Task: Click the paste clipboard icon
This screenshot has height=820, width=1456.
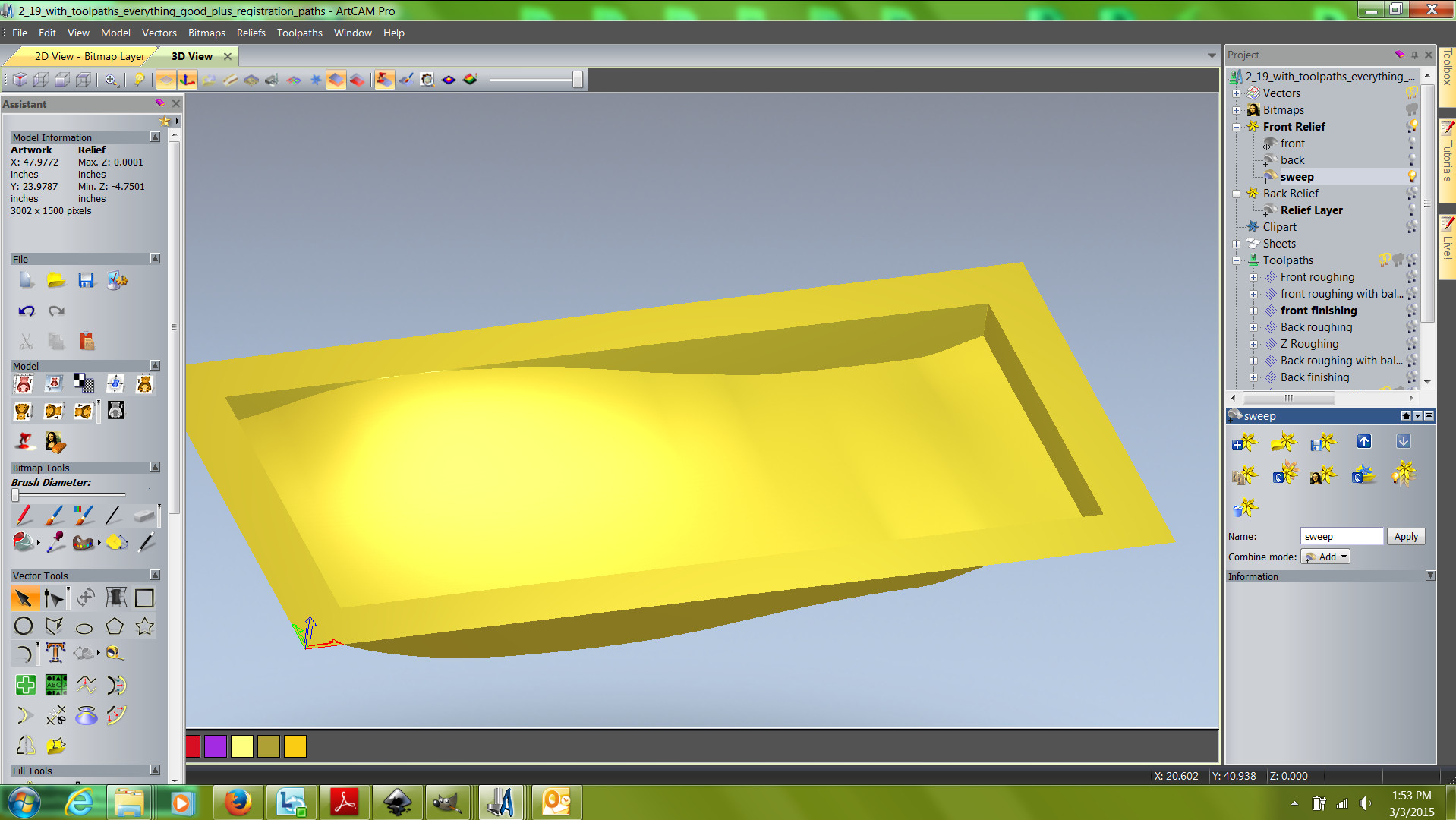Action: [87, 341]
